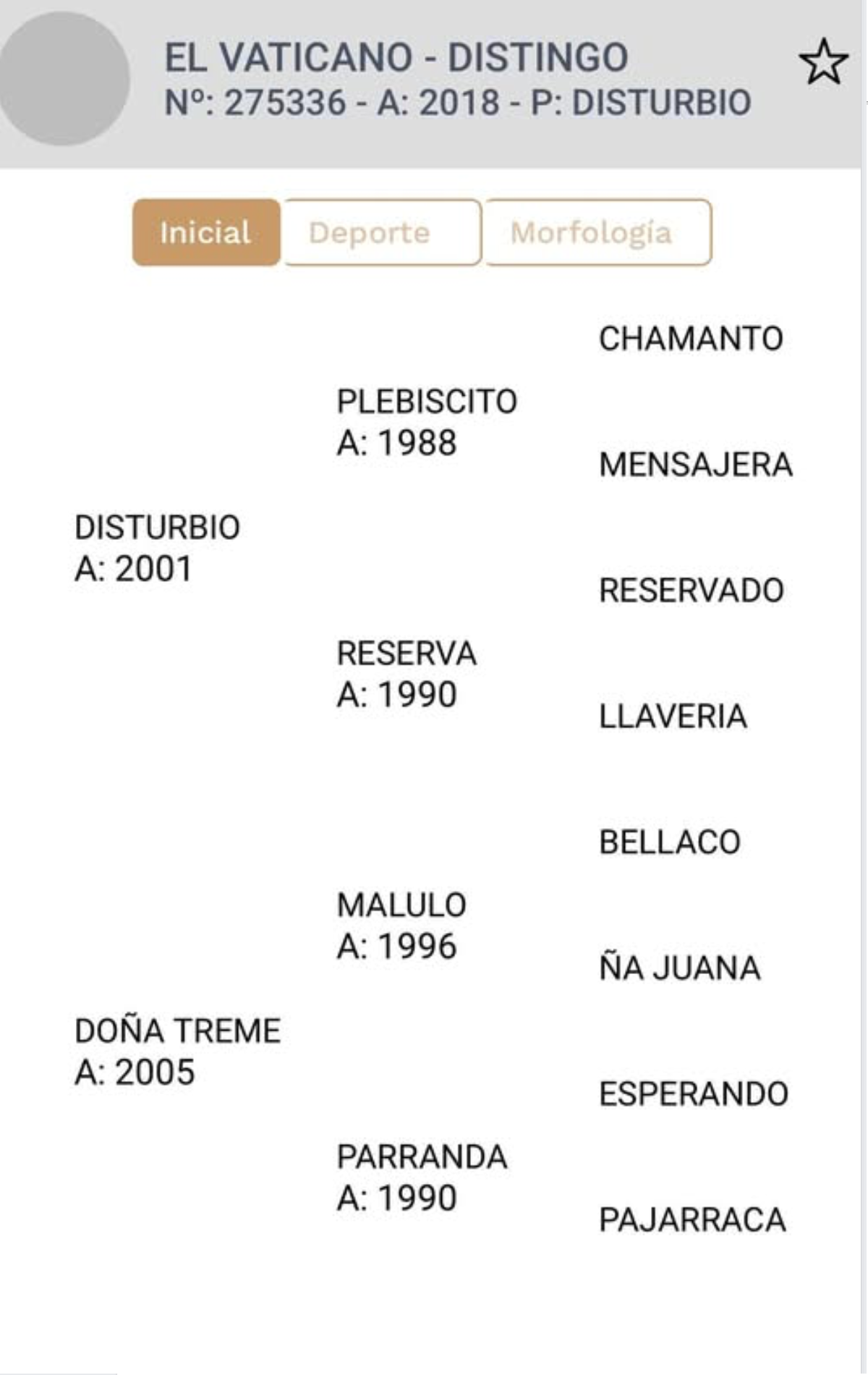
Task: Tap the favorite star icon
Action: pos(823,63)
